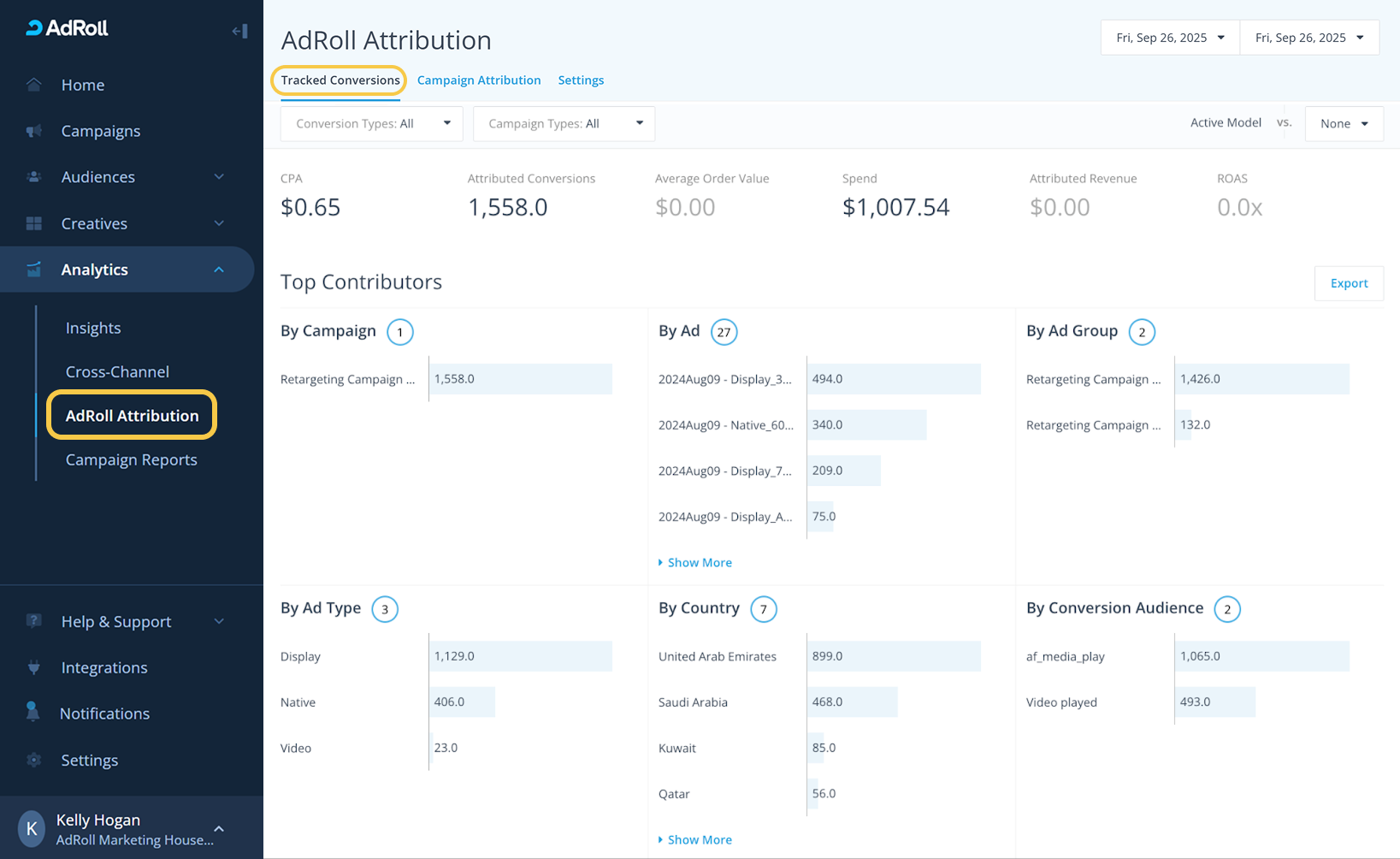Click the Creatives grid icon
The height and width of the screenshot is (859, 1400).
click(x=34, y=223)
